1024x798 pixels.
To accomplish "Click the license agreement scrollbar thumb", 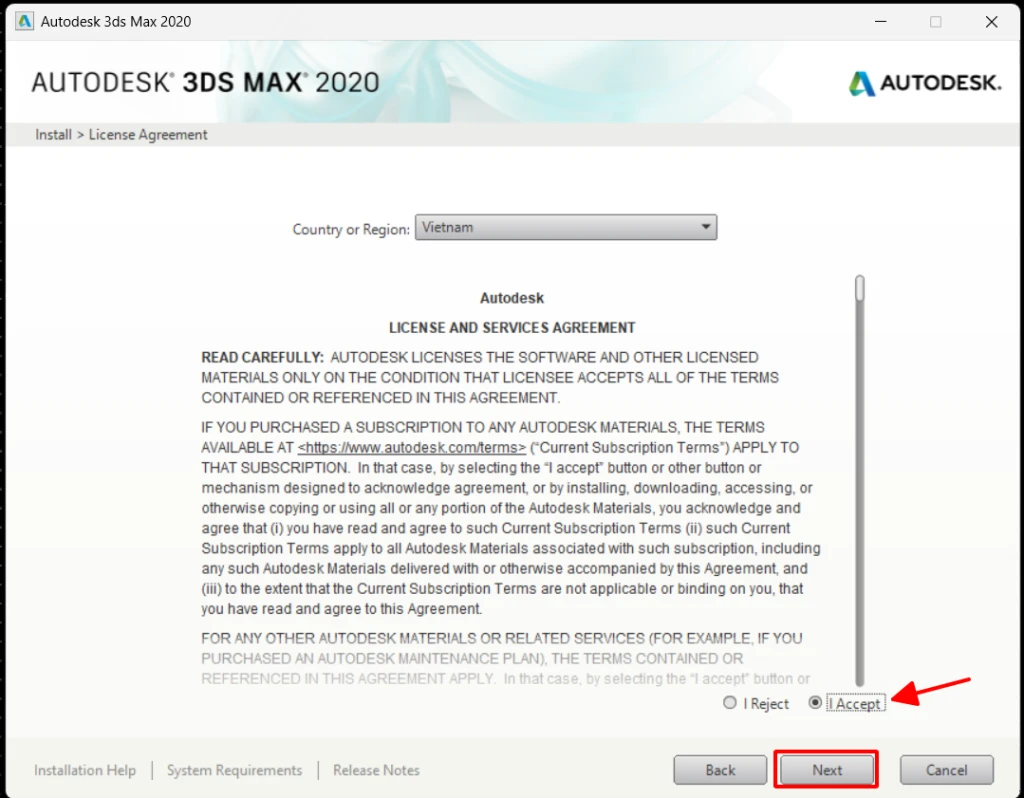I will point(859,290).
